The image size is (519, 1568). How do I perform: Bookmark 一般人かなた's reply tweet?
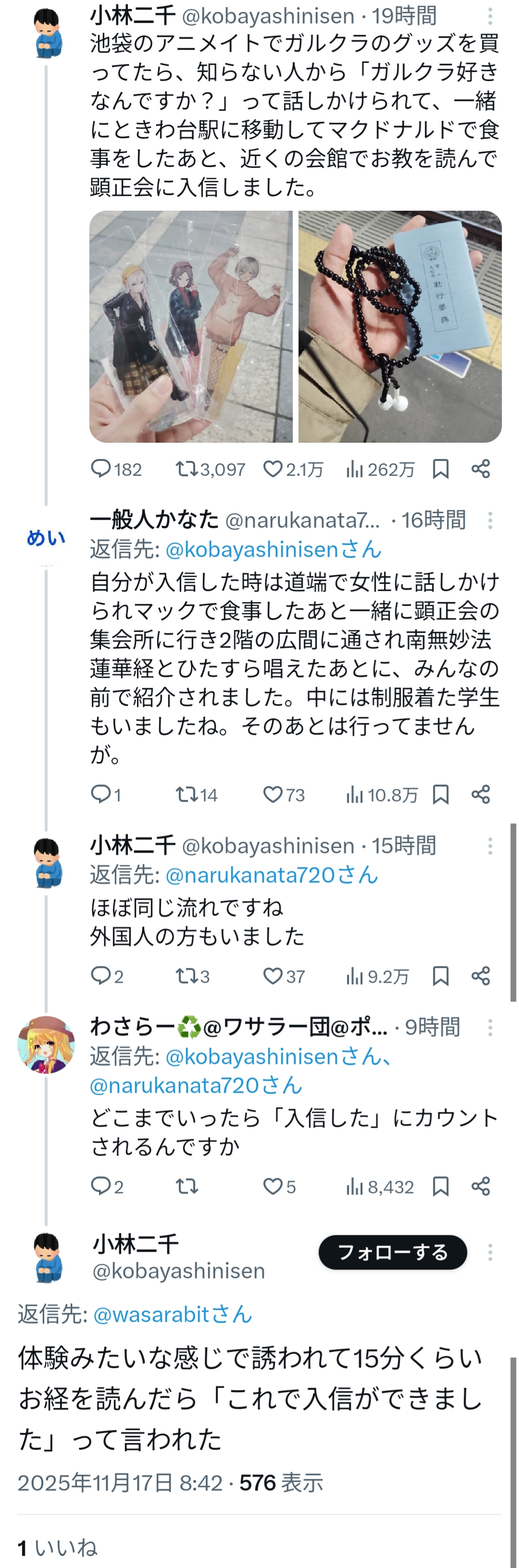click(x=440, y=795)
